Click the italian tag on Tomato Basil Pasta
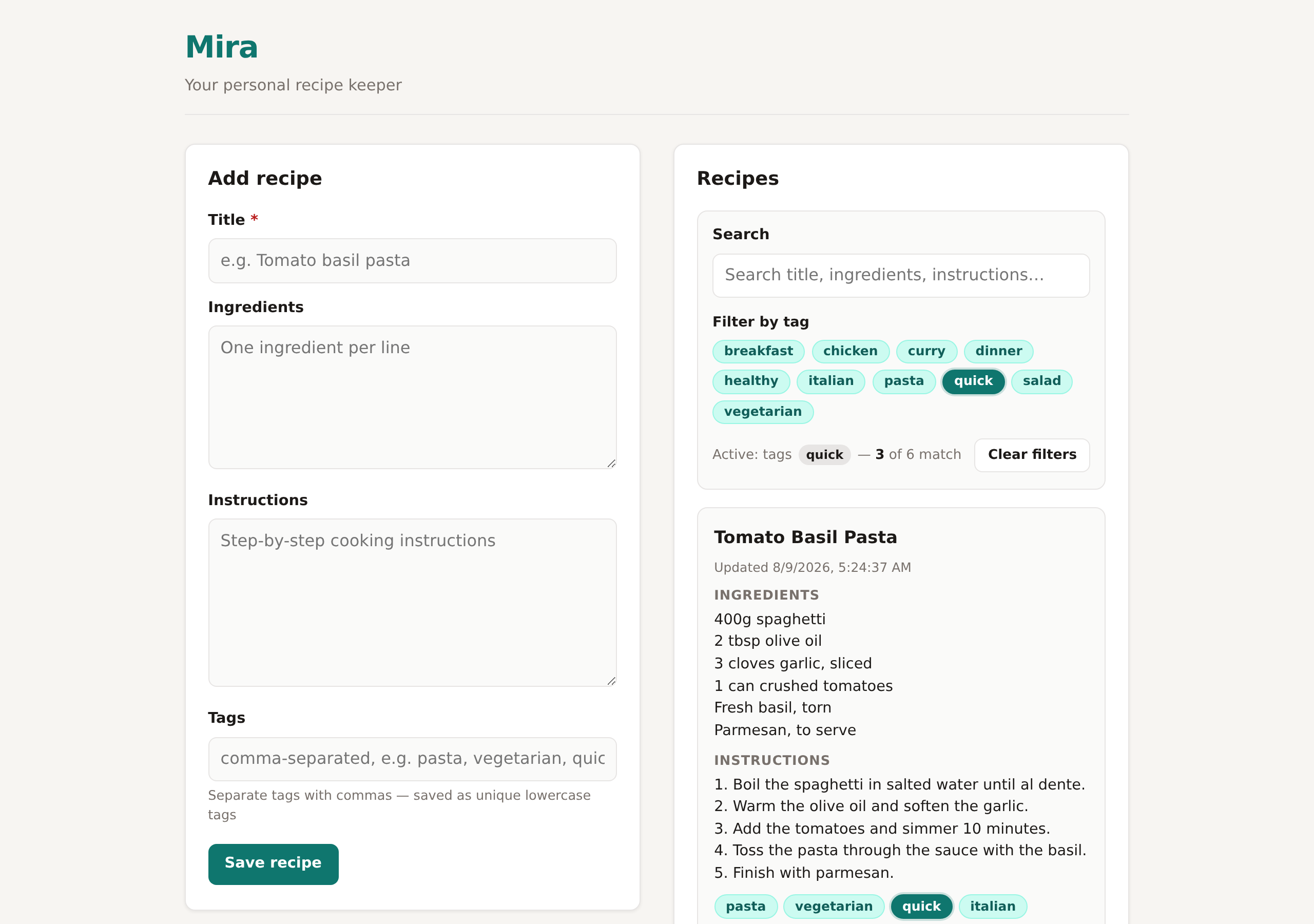 coord(992,906)
